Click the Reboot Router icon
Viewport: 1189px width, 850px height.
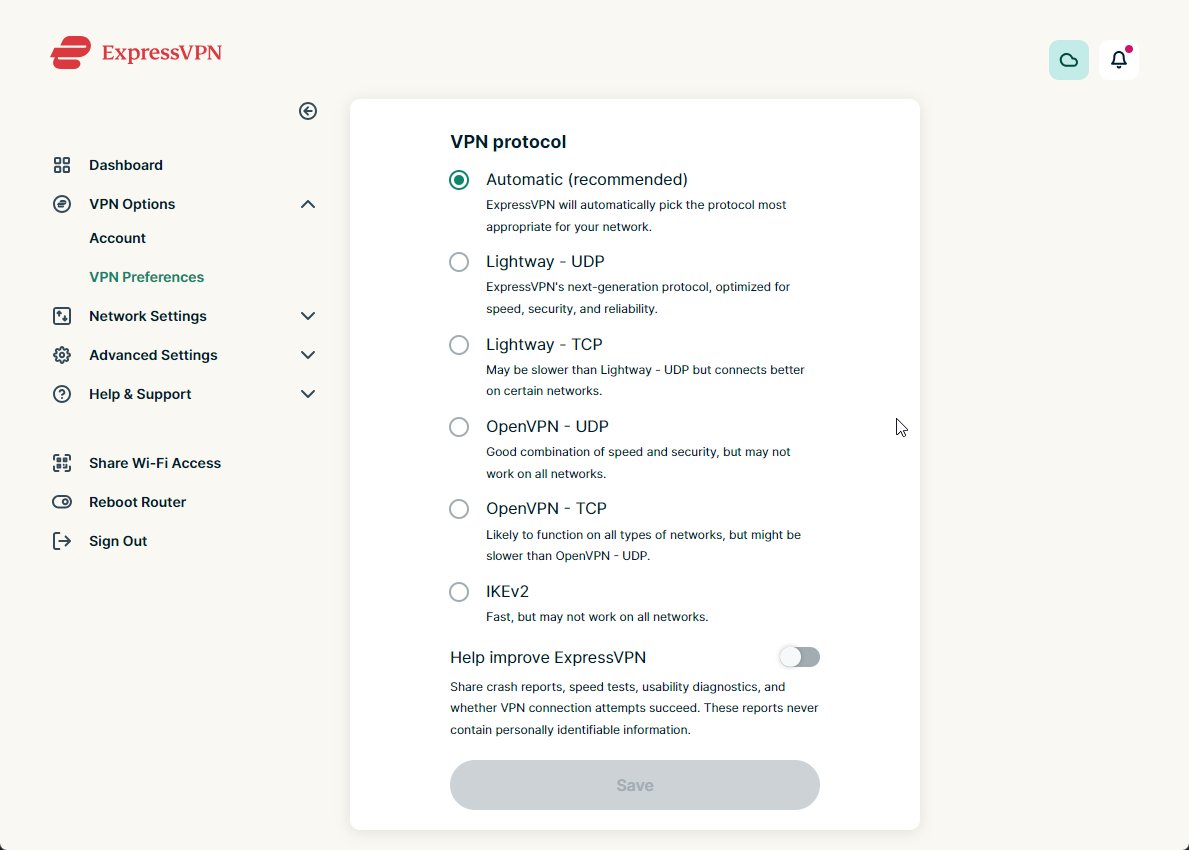point(62,502)
